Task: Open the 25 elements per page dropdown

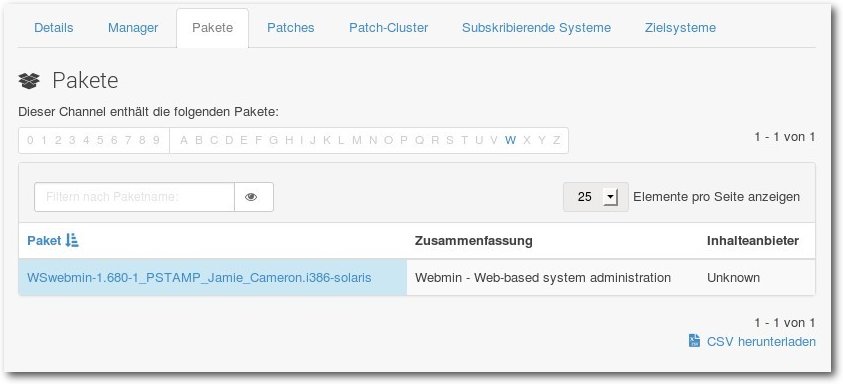Action: (596, 197)
